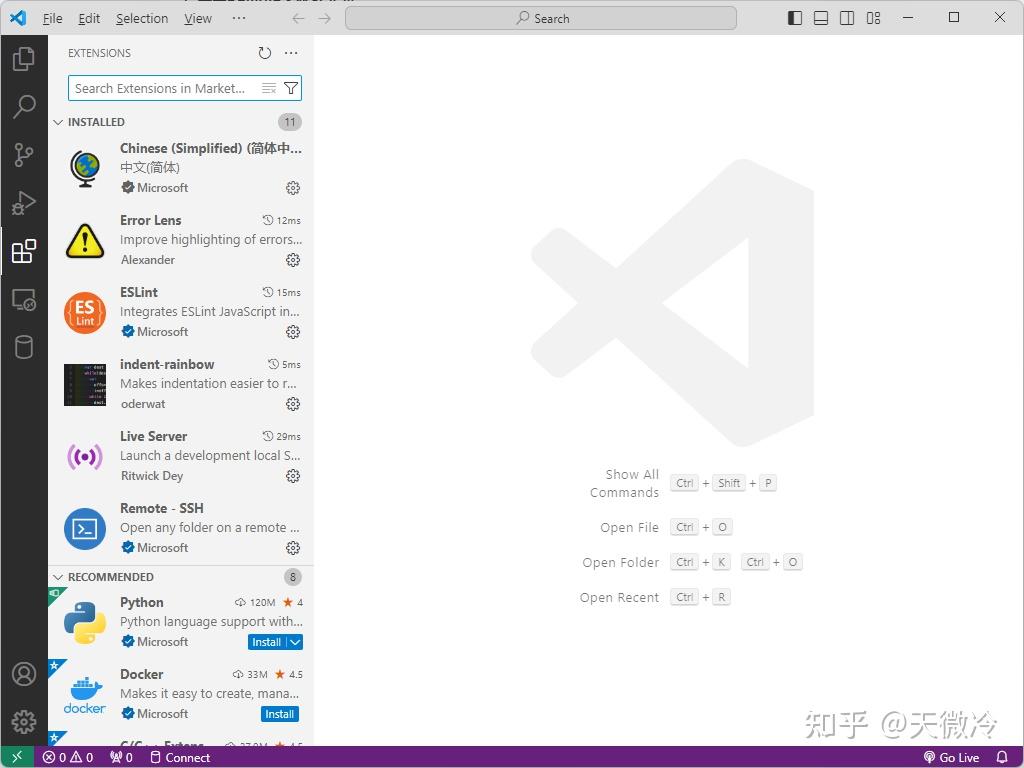Click Connect in the status bar
This screenshot has height=768, width=1024.
pyautogui.click(x=180, y=757)
